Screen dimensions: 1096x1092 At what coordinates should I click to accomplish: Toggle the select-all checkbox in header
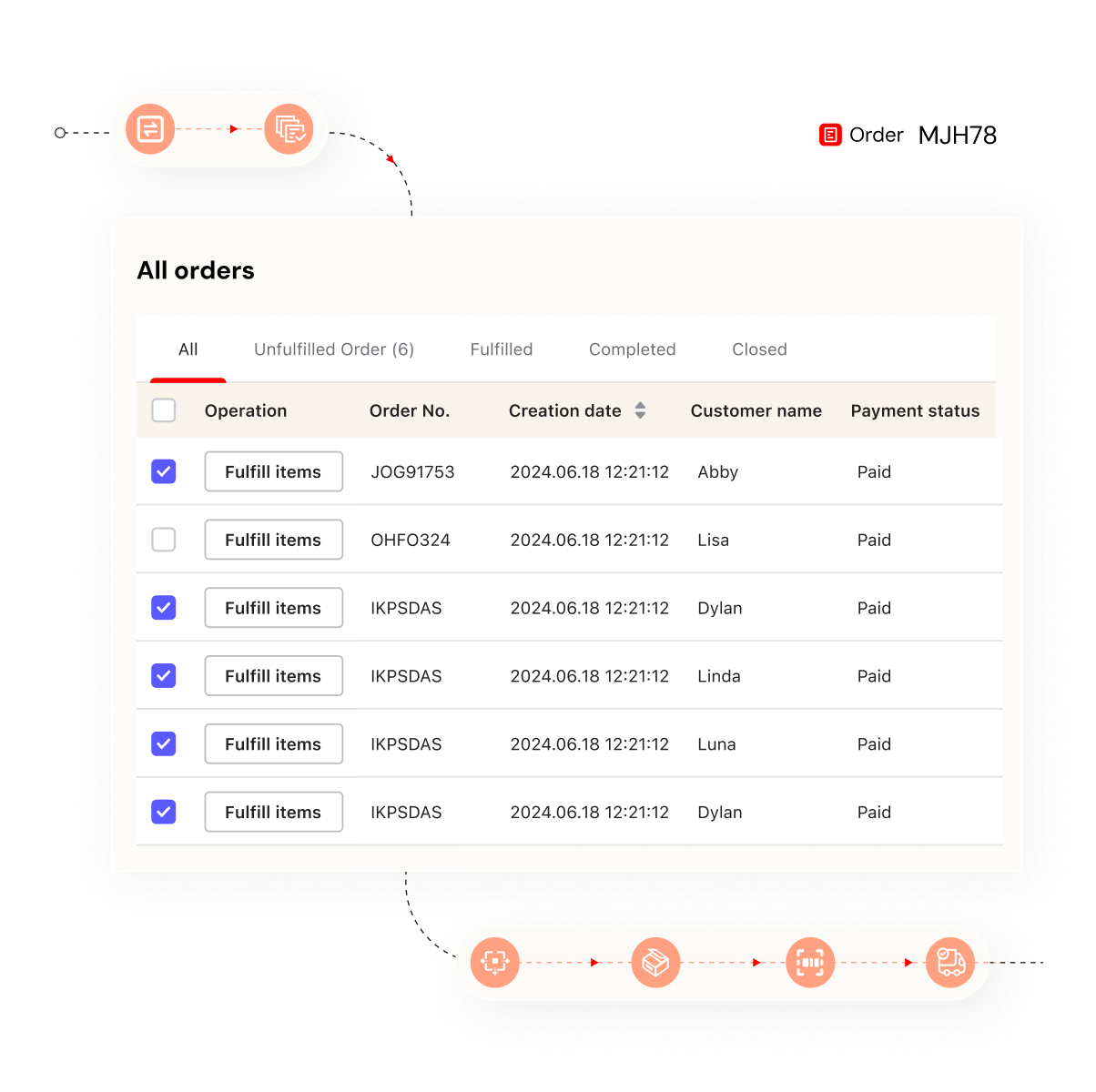[x=164, y=410]
